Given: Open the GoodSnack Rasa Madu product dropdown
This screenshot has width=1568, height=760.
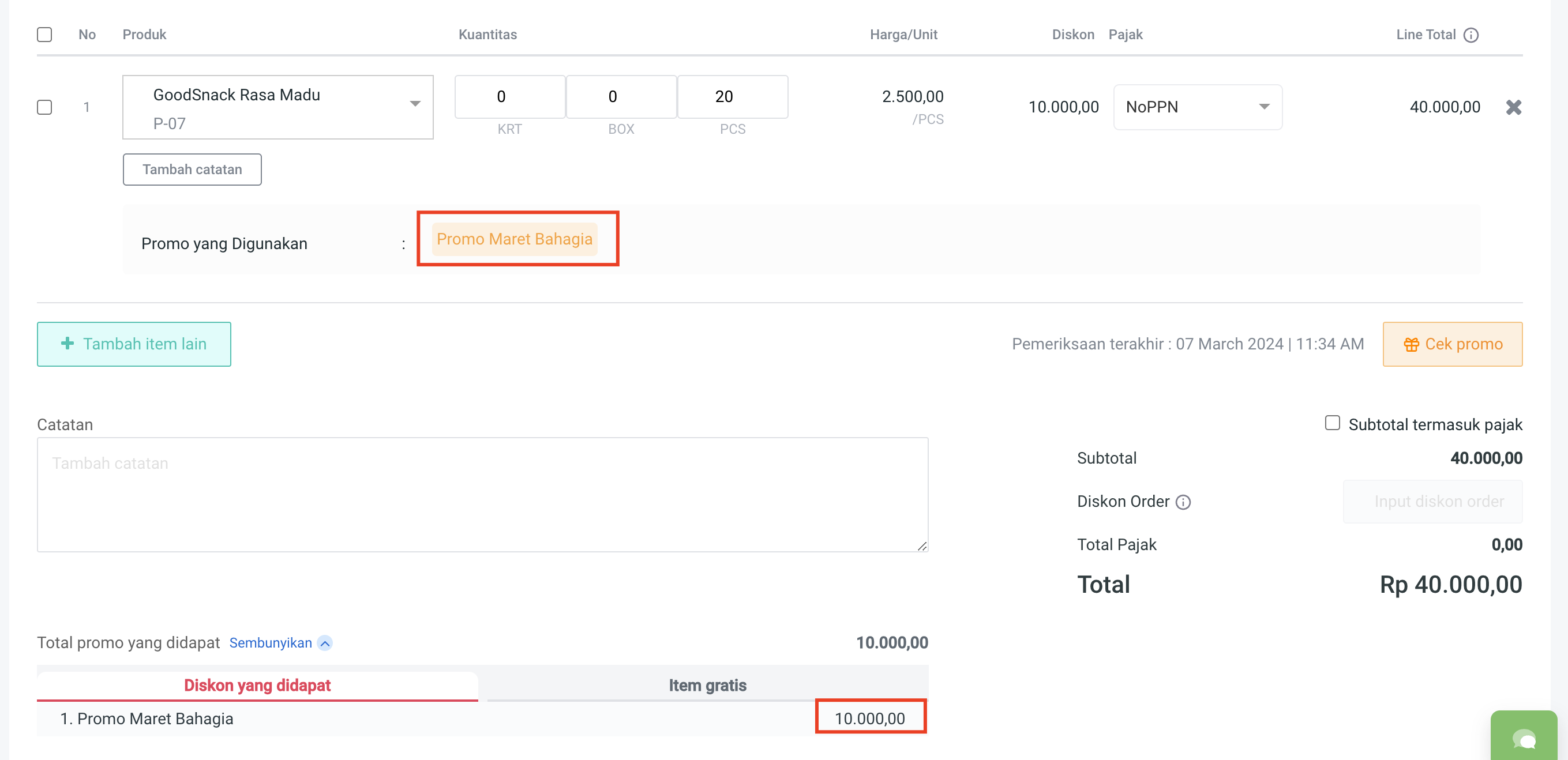Looking at the screenshot, I should pos(277,108).
